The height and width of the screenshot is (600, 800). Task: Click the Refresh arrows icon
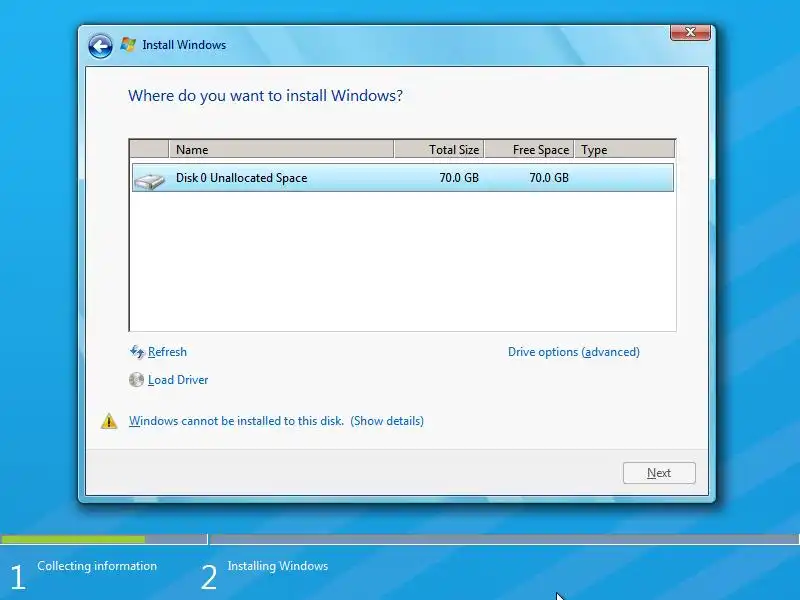137,352
